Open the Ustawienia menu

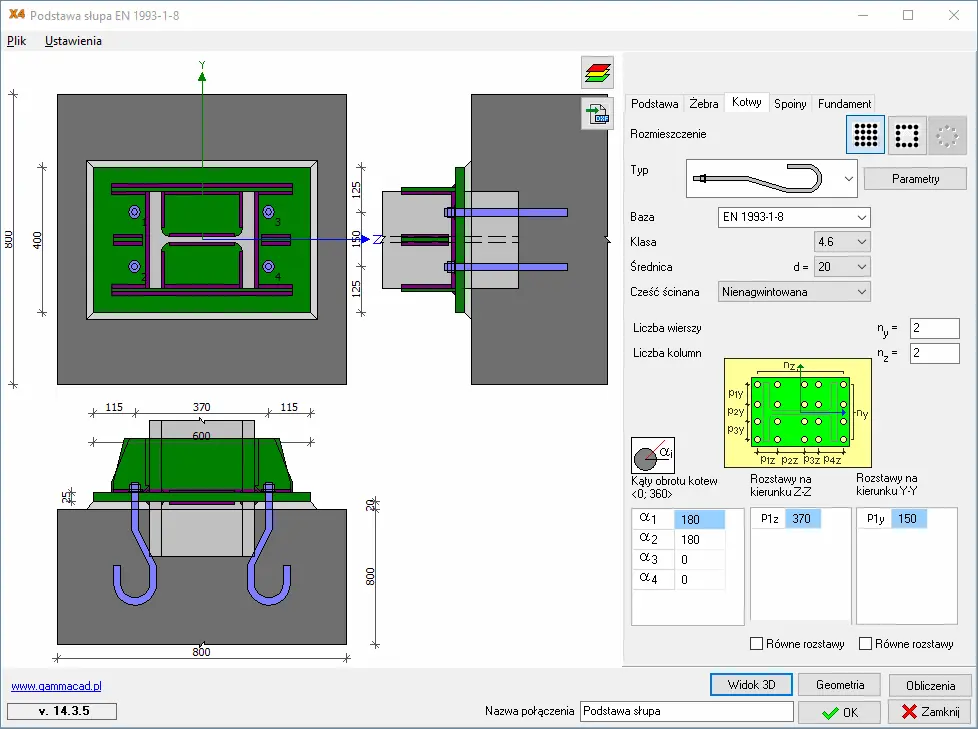[x=73, y=41]
